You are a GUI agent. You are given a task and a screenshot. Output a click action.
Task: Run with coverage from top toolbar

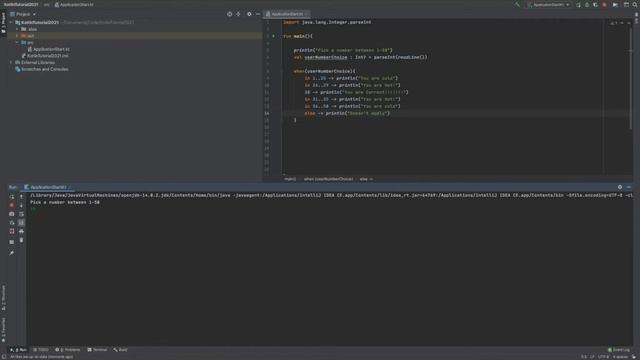(x=596, y=5)
